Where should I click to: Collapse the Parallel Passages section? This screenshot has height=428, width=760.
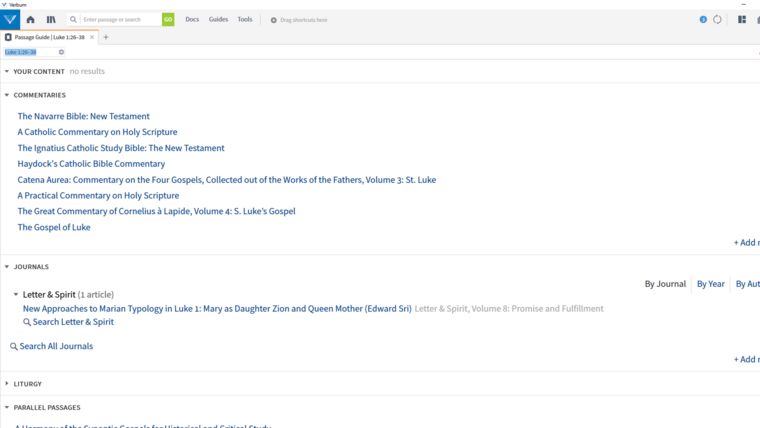7,407
